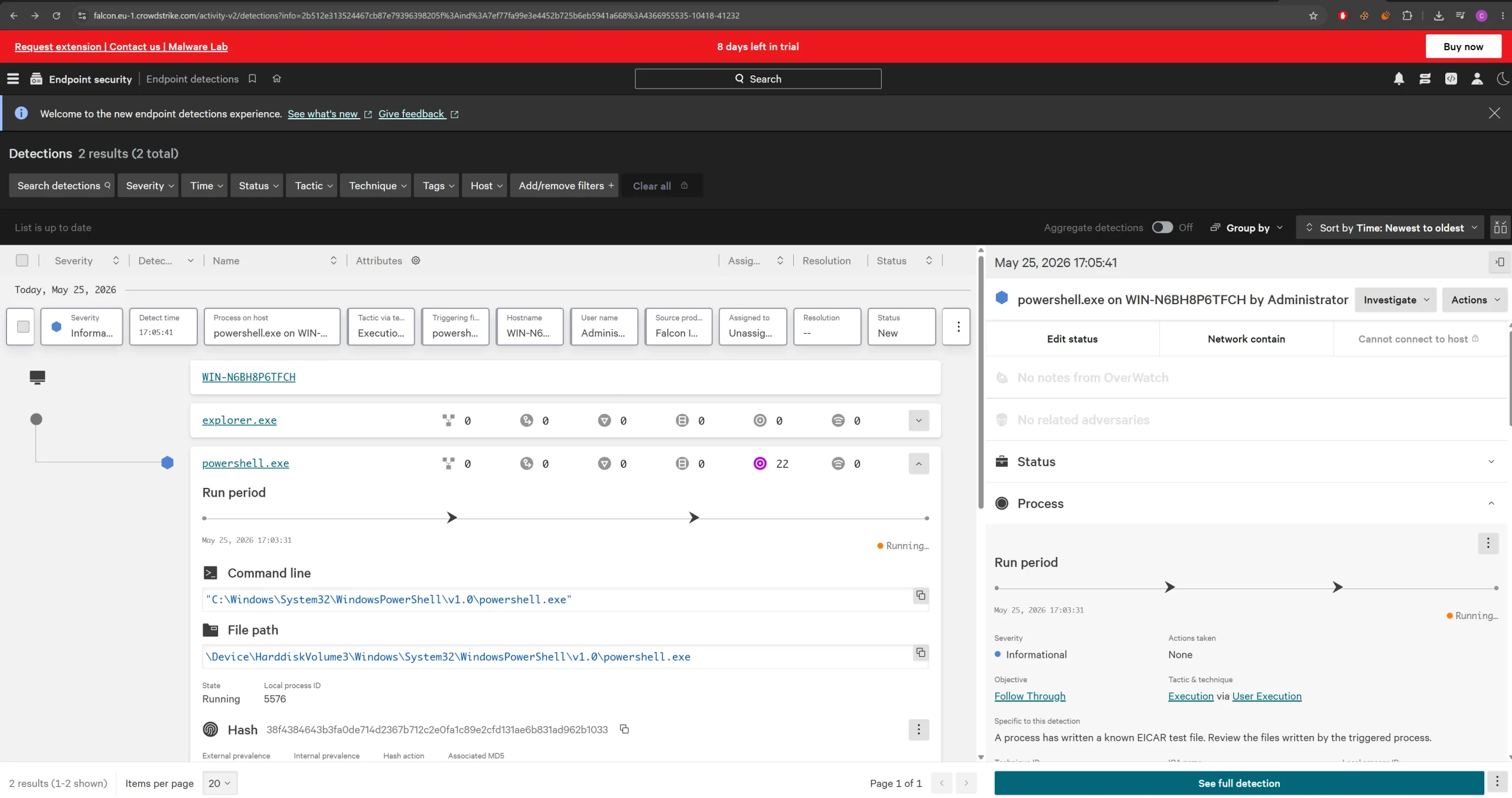Click See full detection button
The image size is (1512, 798).
point(1239,783)
